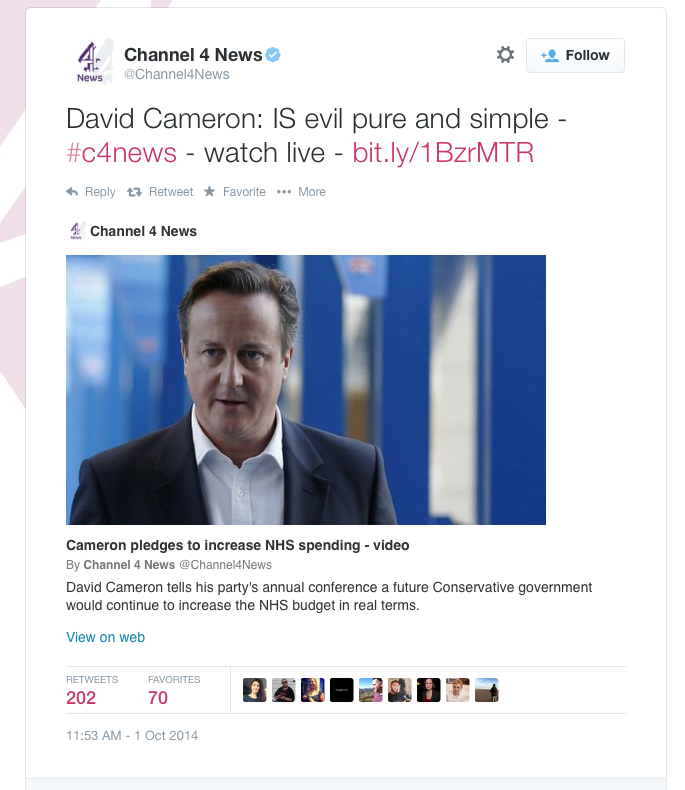Open the gear settings dropdown
This screenshot has width=685, height=790.
505,54
